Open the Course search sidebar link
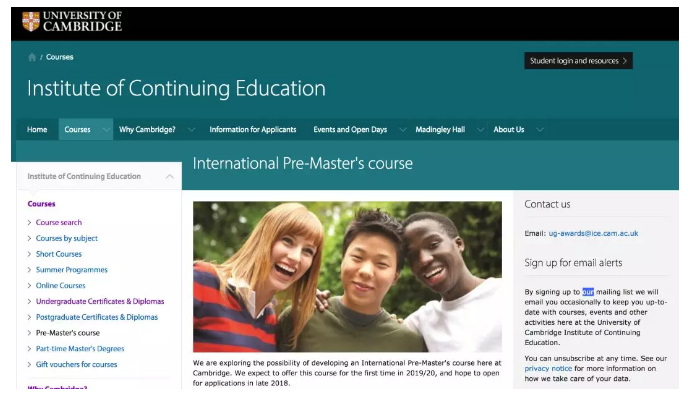Screen dimensions: 690x398 [x=59, y=222]
